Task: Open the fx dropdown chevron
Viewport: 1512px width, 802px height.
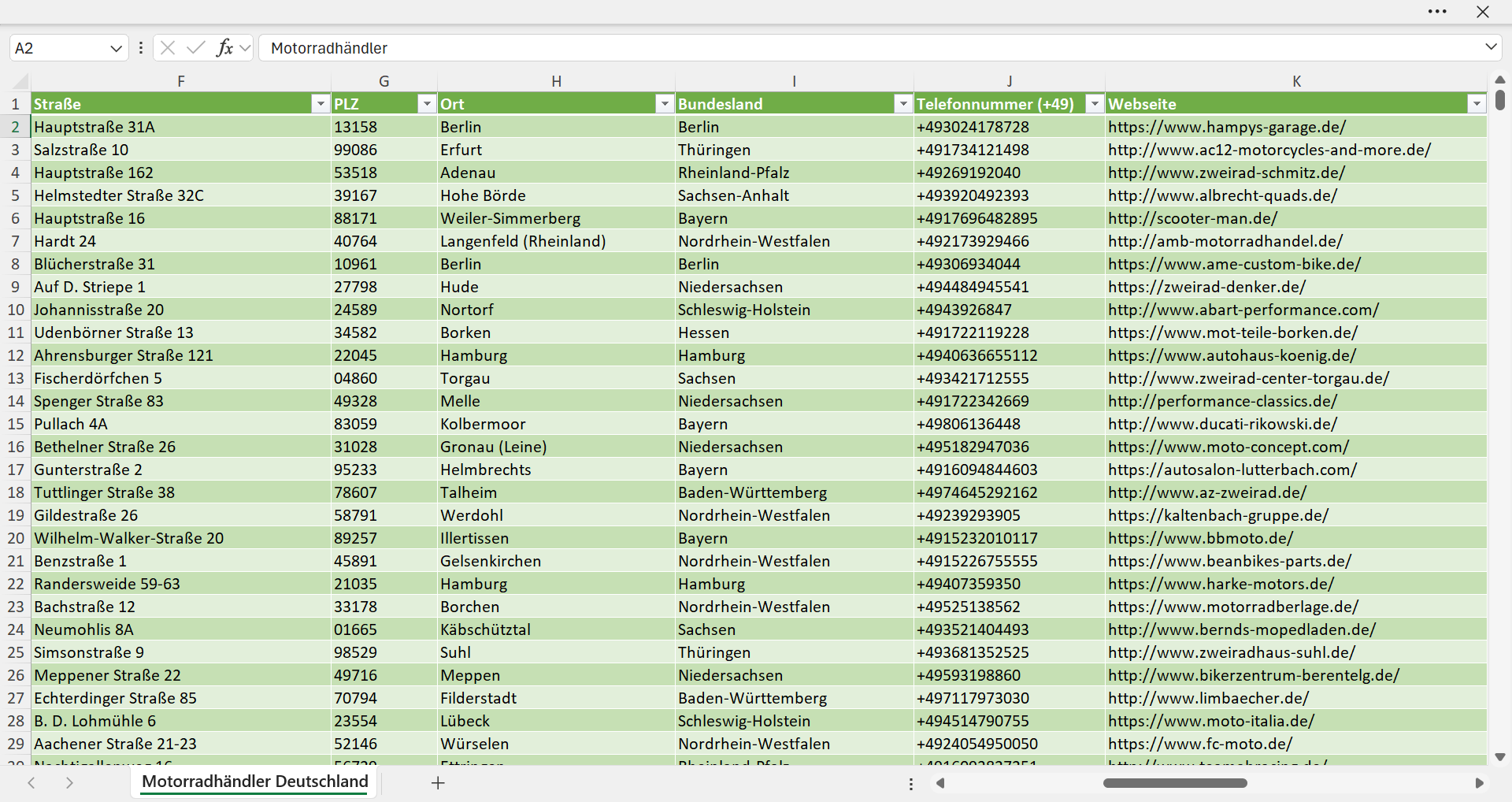Action: (x=245, y=48)
